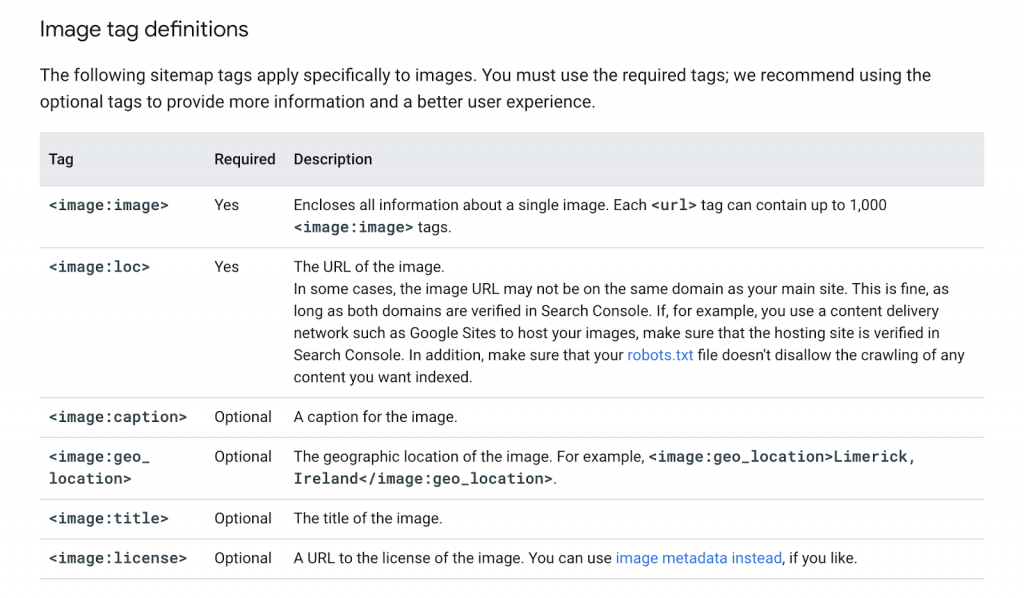Click the Tag column header
Image resolution: width=1024 pixels, height=598 pixels.
(x=61, y=159)
